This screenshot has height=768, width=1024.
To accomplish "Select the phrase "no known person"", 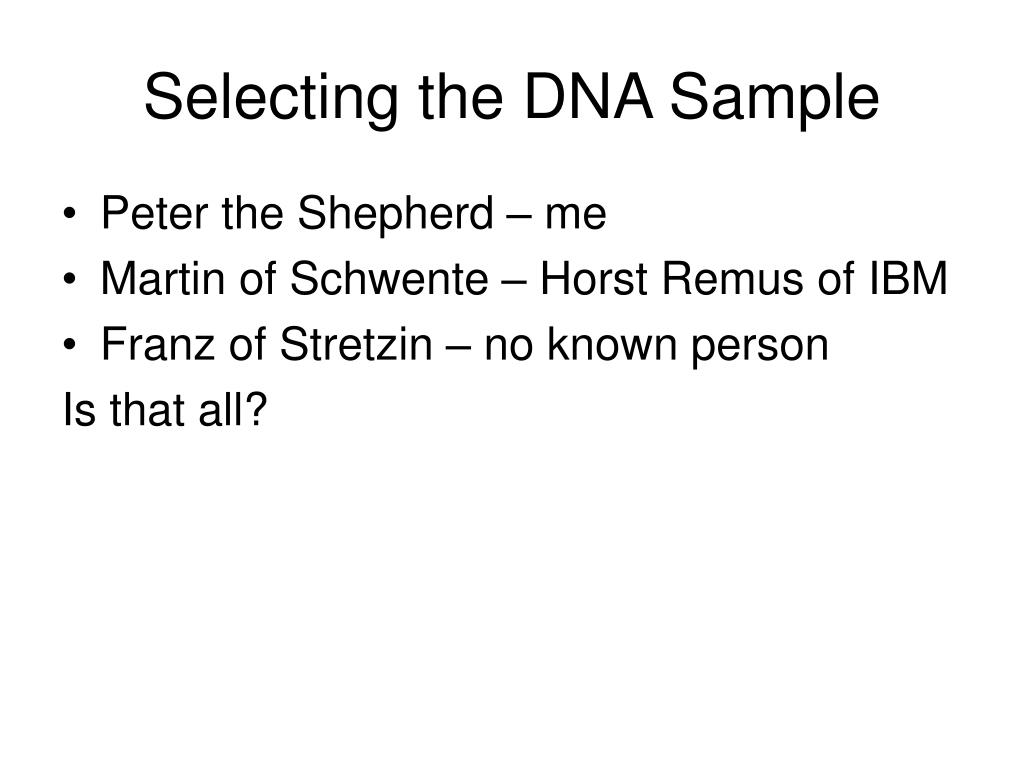I will (656, 345).
